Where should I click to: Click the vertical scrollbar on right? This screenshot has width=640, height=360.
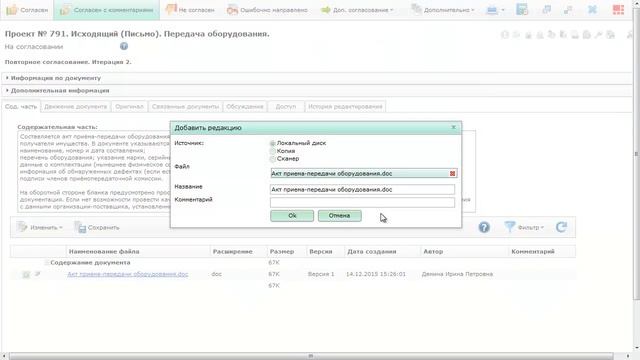636,155
